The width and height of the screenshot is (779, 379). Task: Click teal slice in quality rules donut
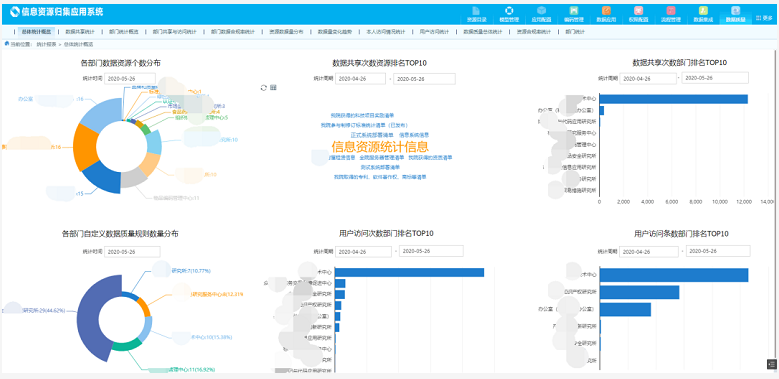(x=127, y=346)
